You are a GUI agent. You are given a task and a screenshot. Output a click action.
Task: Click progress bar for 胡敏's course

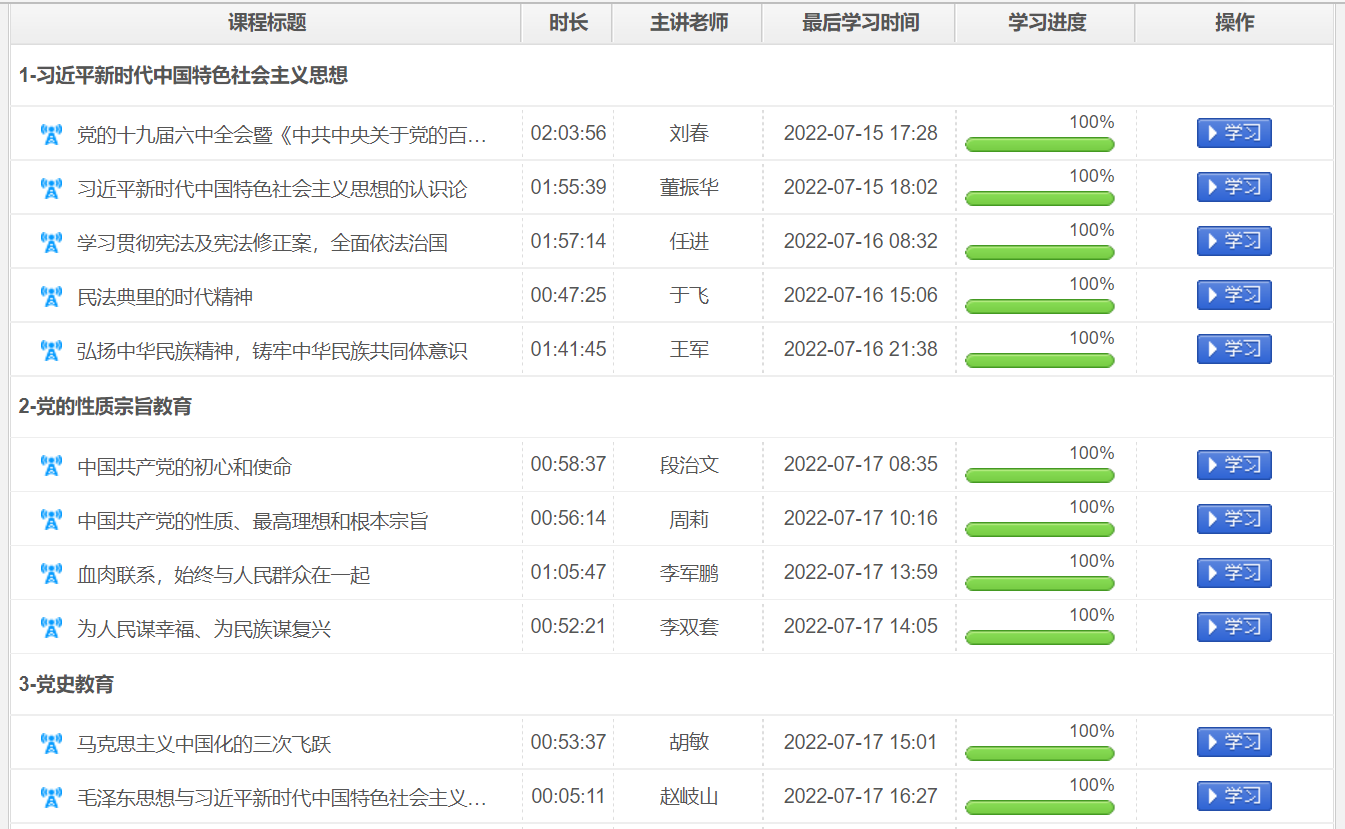(1039, 754)
